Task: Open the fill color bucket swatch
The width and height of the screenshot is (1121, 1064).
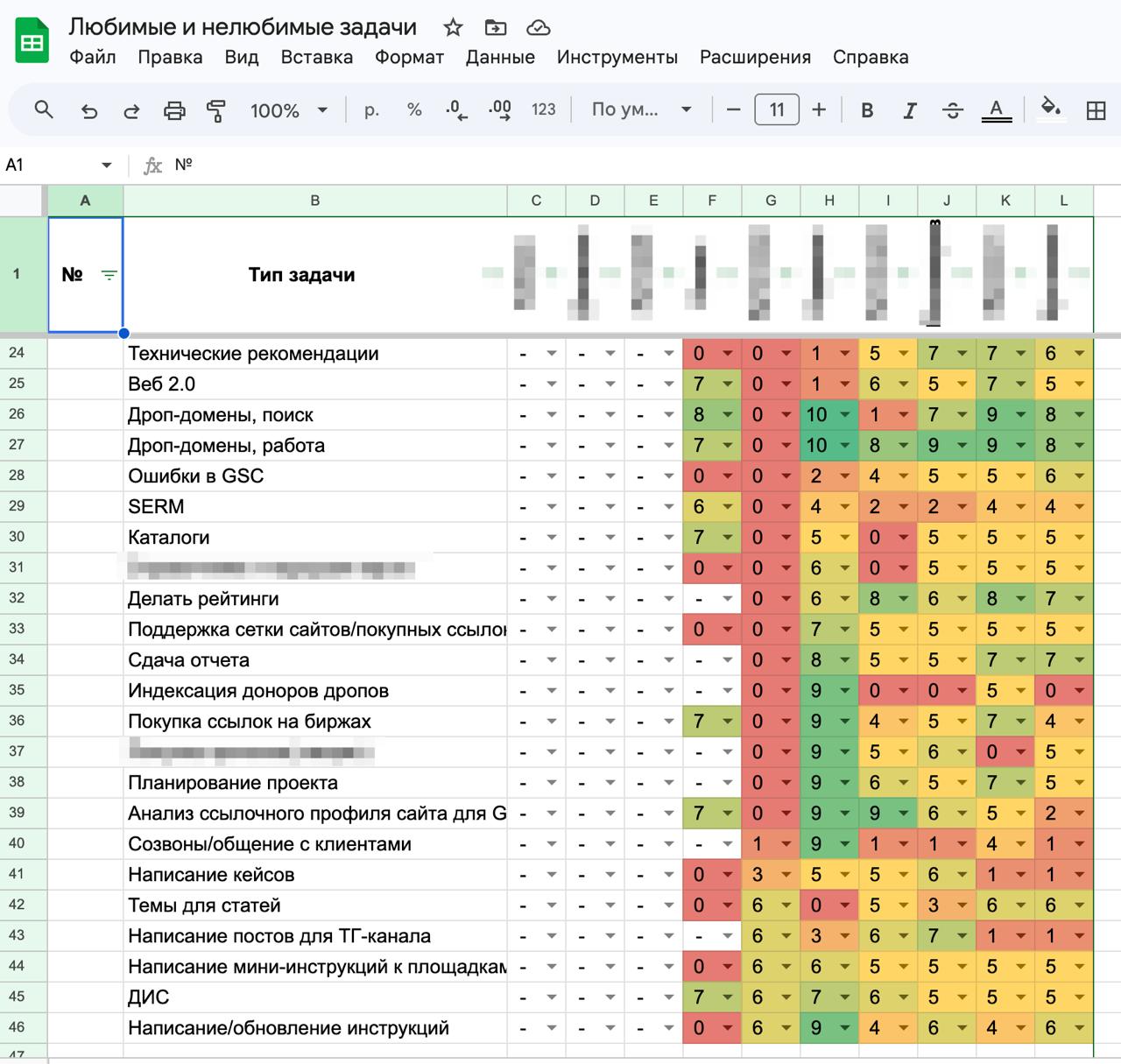Action: 1050,110
